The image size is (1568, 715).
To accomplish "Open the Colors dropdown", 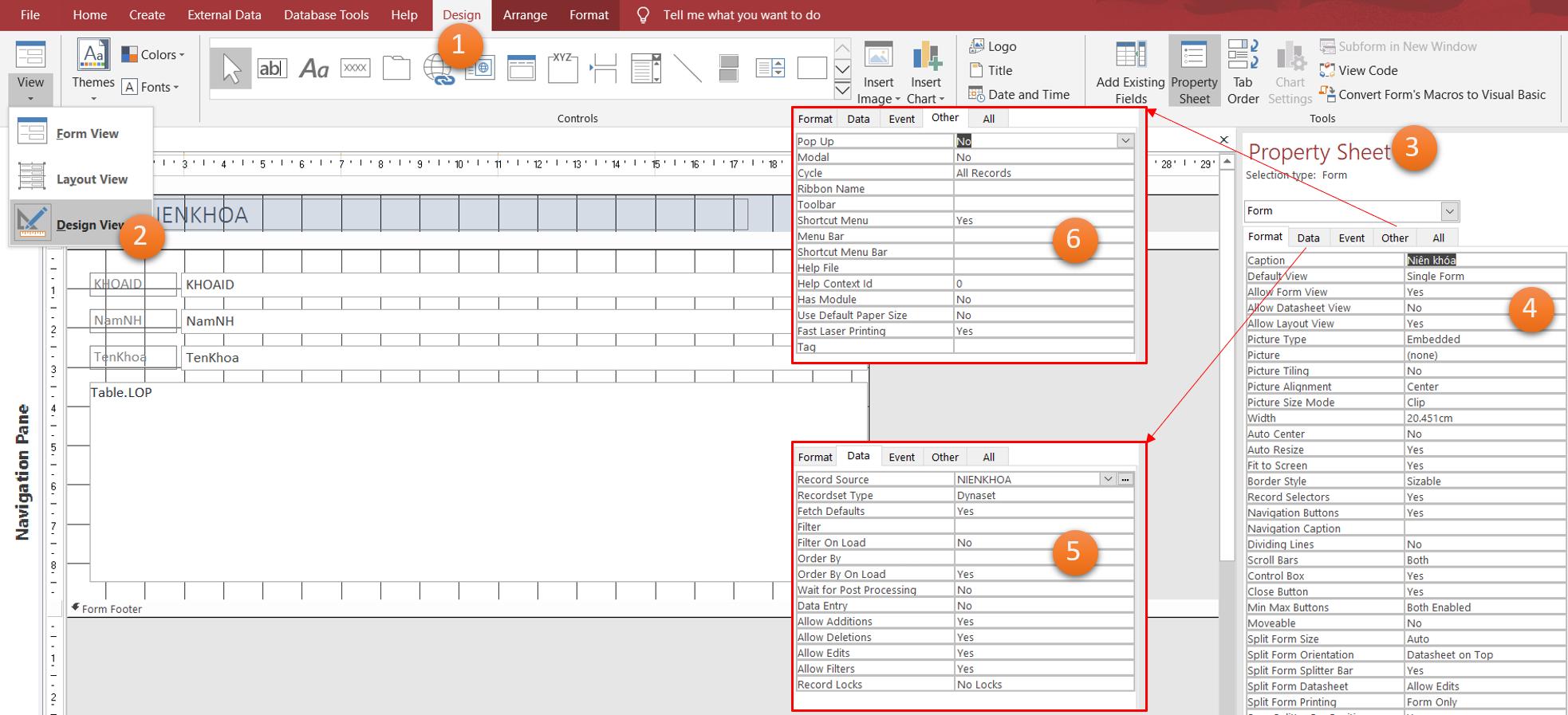I will (x=153, y=54).
